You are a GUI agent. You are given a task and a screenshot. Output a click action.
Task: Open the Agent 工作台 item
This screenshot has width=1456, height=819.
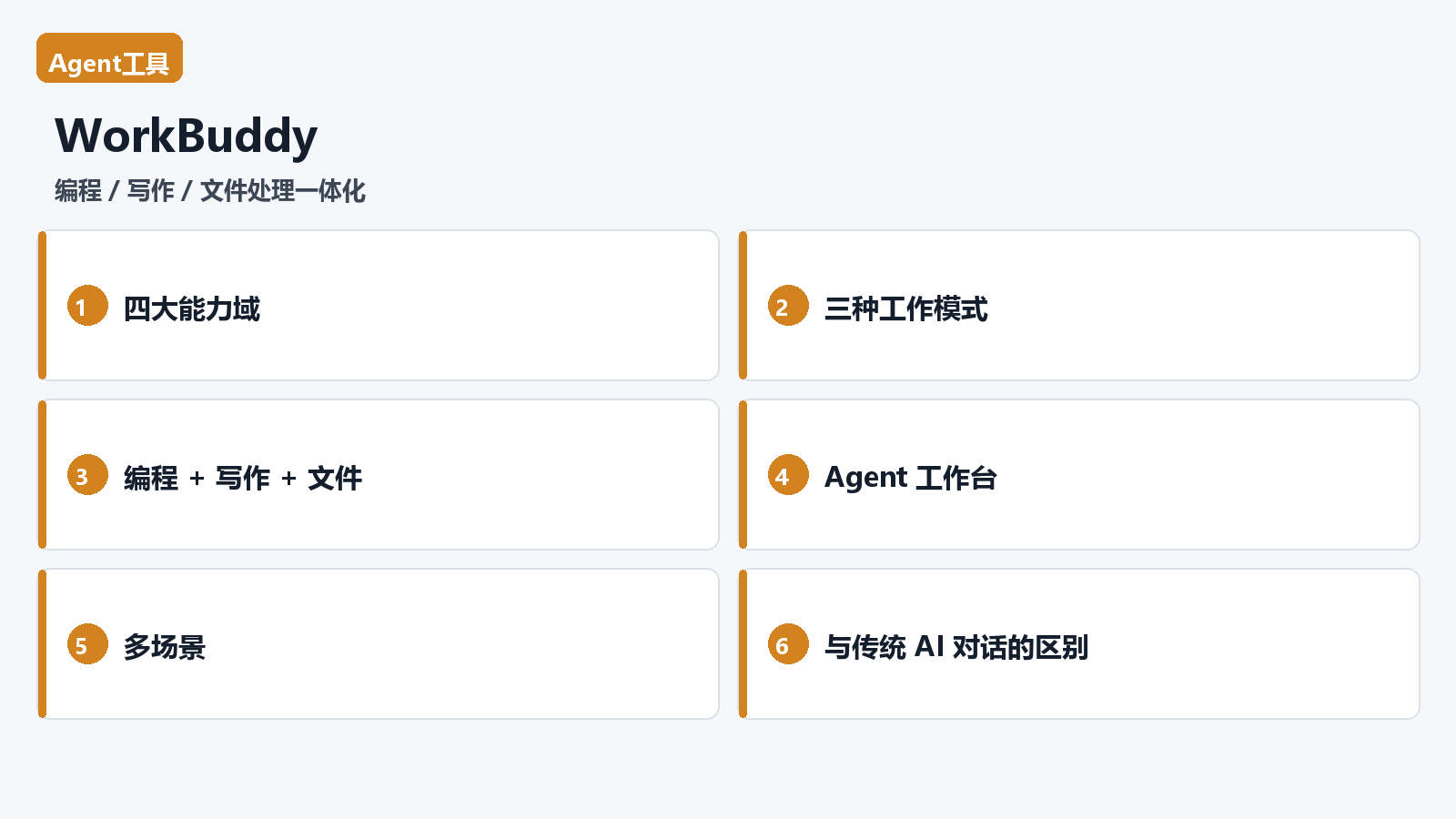[x=911, y=478]
